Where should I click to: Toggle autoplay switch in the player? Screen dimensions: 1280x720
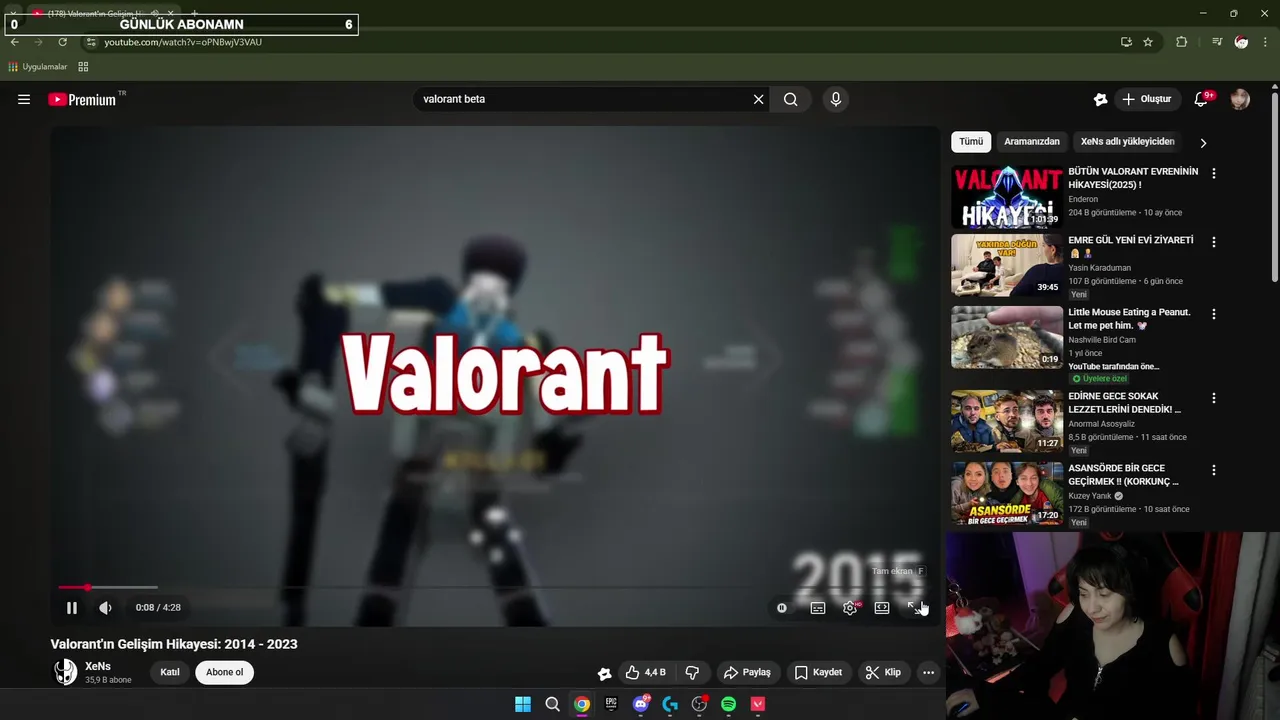[782, 607]
